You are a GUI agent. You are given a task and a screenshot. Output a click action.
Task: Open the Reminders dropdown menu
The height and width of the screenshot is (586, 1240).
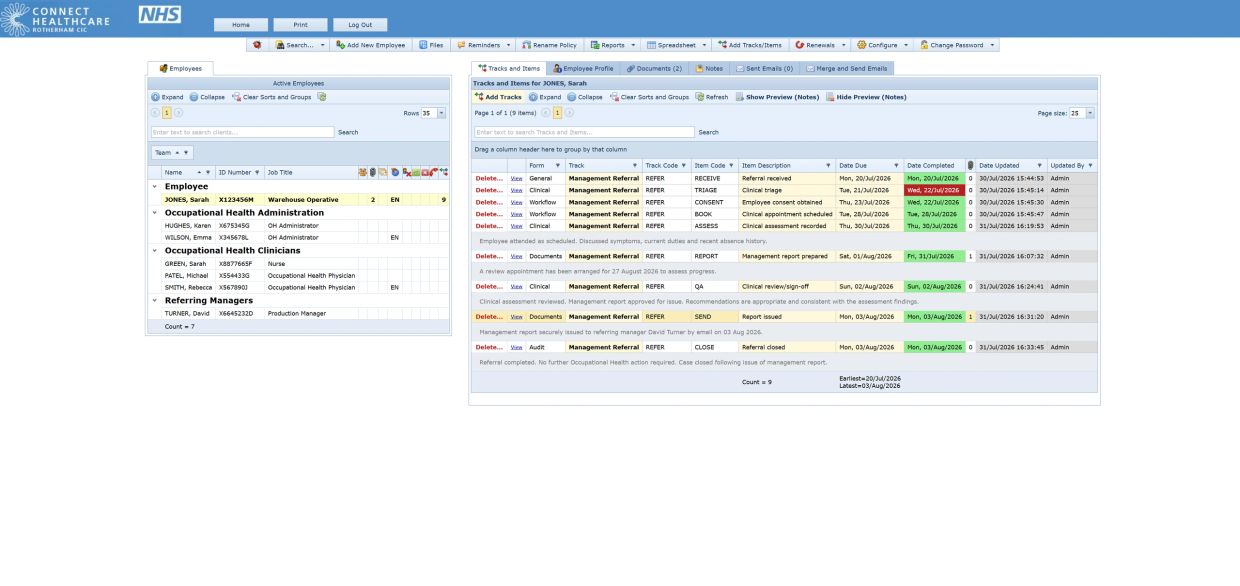484,45
